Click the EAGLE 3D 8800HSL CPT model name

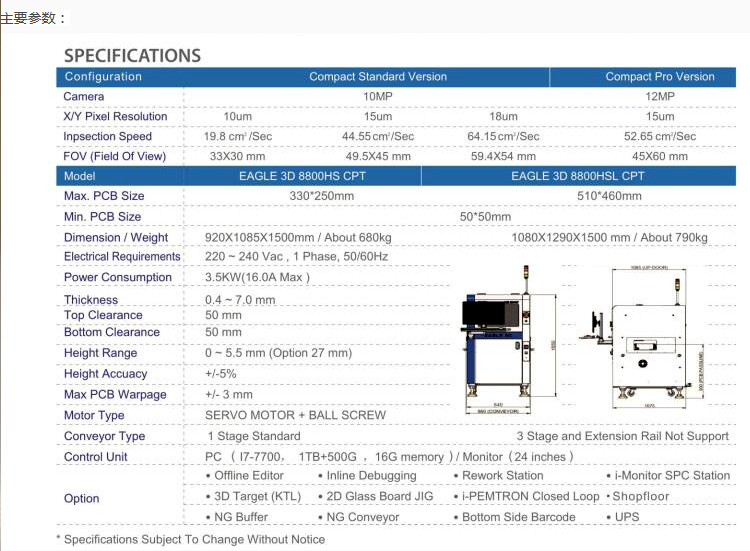pos(577,176)
